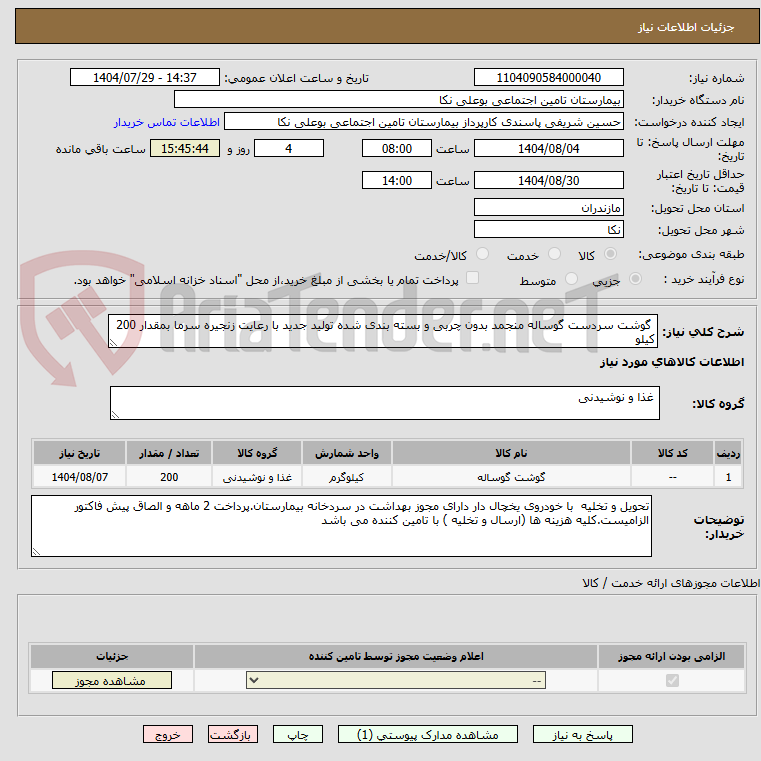Click the quantity cell 200

pyautogui.click(x=169, y=477)
